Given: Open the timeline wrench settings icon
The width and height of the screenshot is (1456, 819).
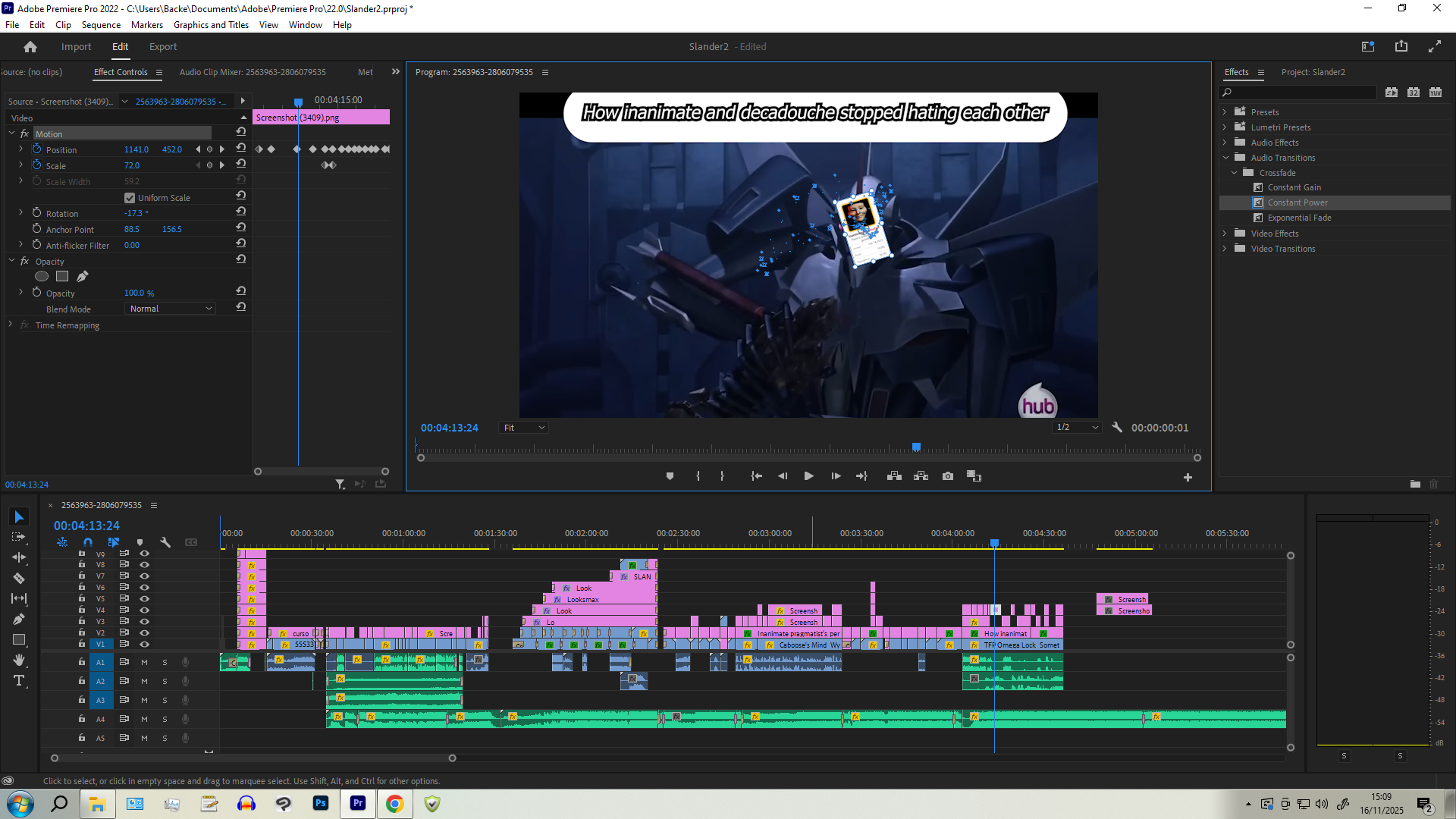Looking at the screenshot, I should tap(165, 542).
